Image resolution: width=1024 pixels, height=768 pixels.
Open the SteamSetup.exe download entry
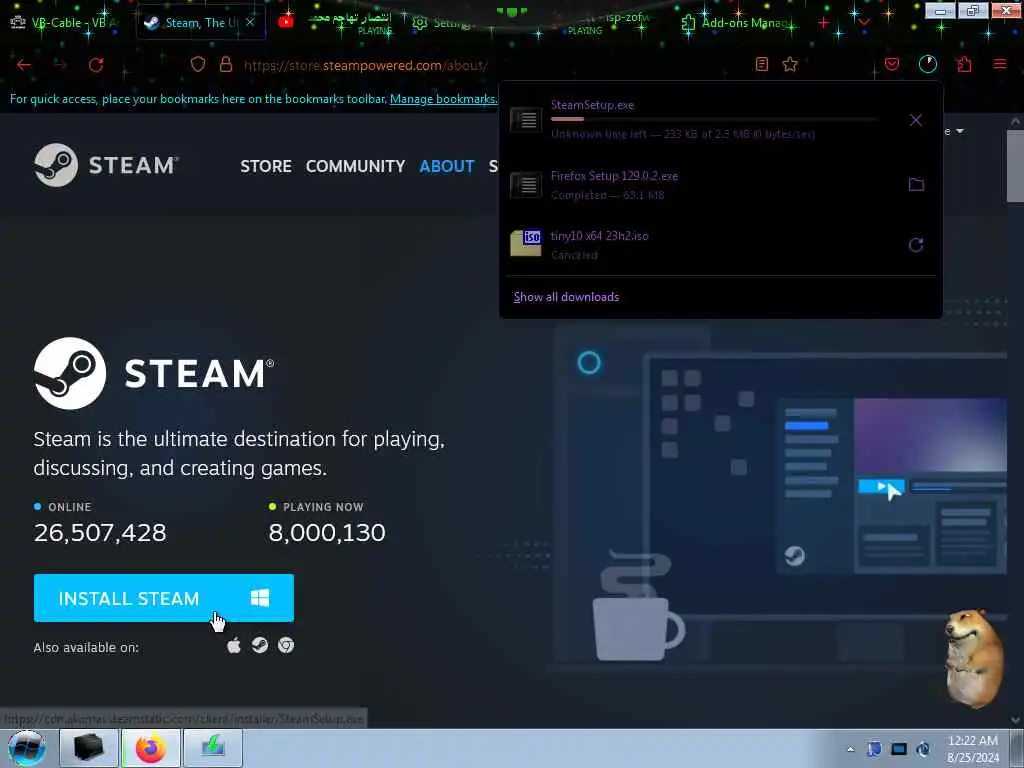click(x=705, y=120)
